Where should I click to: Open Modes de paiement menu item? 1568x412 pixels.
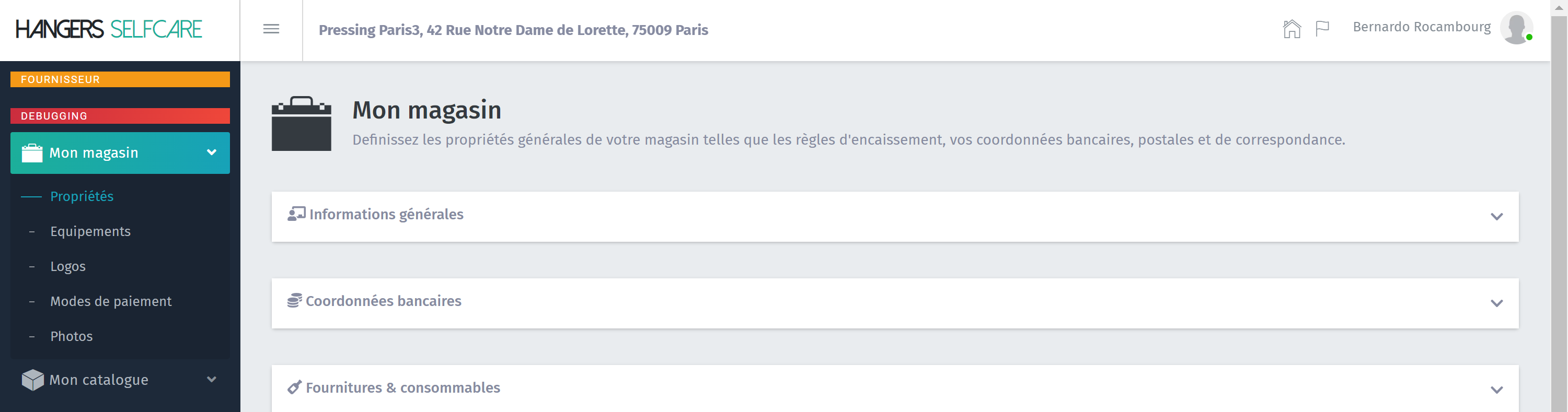pyautogui.click(x=111, y=301)
